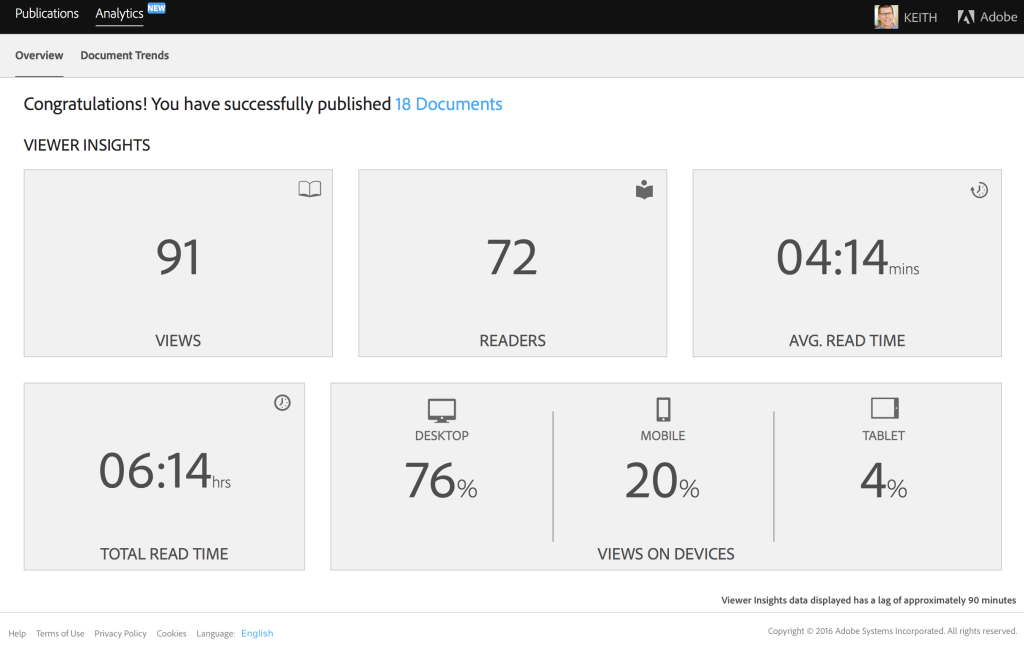Click the KEITH username label
Viewport: 1024px width, 645px height.
pos(920,18)
